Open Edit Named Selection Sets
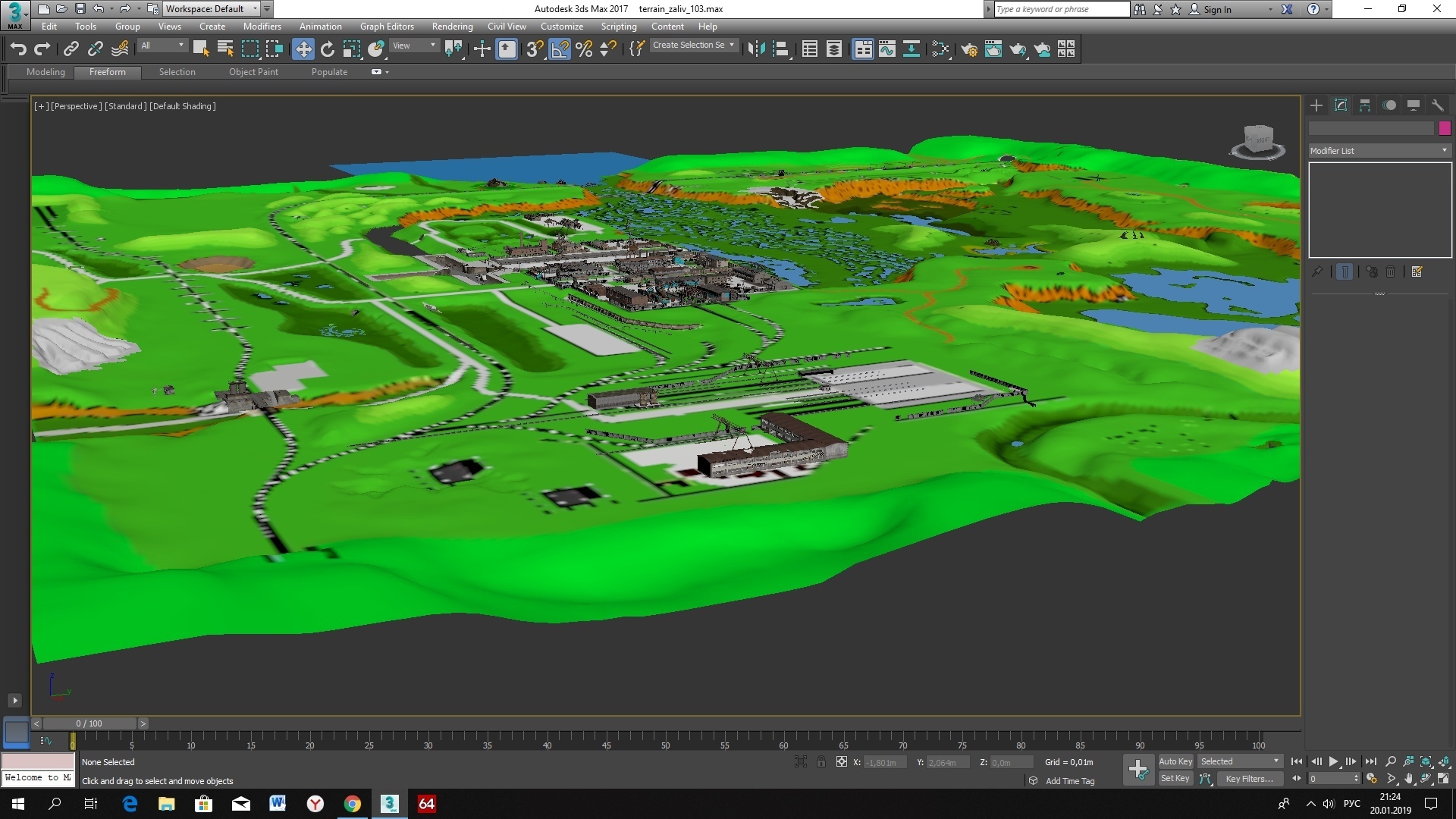The width and height of the screenshot is (1456, 819). (x=637, y=49)
